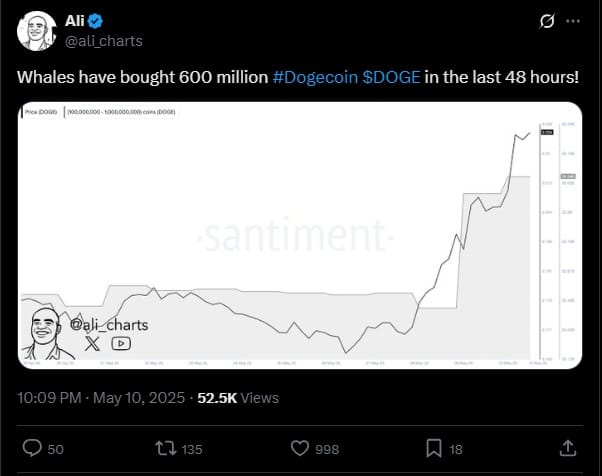Click the YouTube play icon in chart watermark
The height and width of the screenshot is (476, 602).
121,343
